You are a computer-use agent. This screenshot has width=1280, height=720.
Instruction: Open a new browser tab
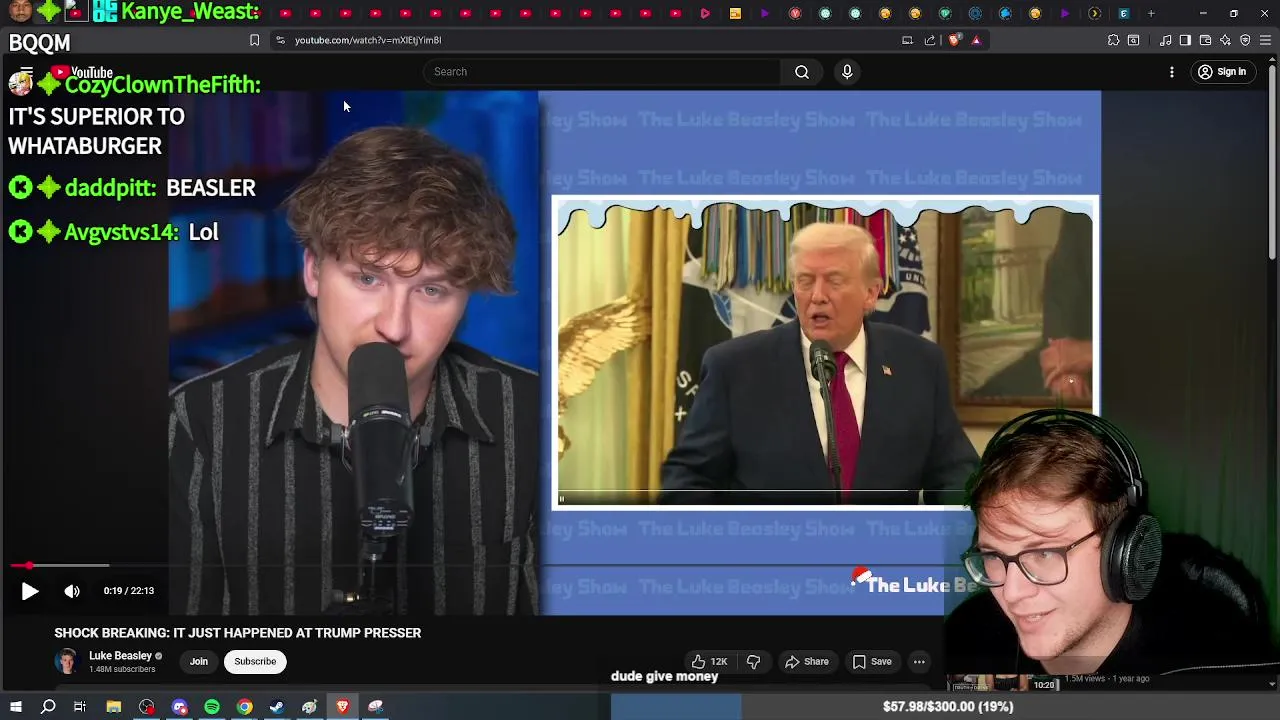click(x=1151, y=13)
